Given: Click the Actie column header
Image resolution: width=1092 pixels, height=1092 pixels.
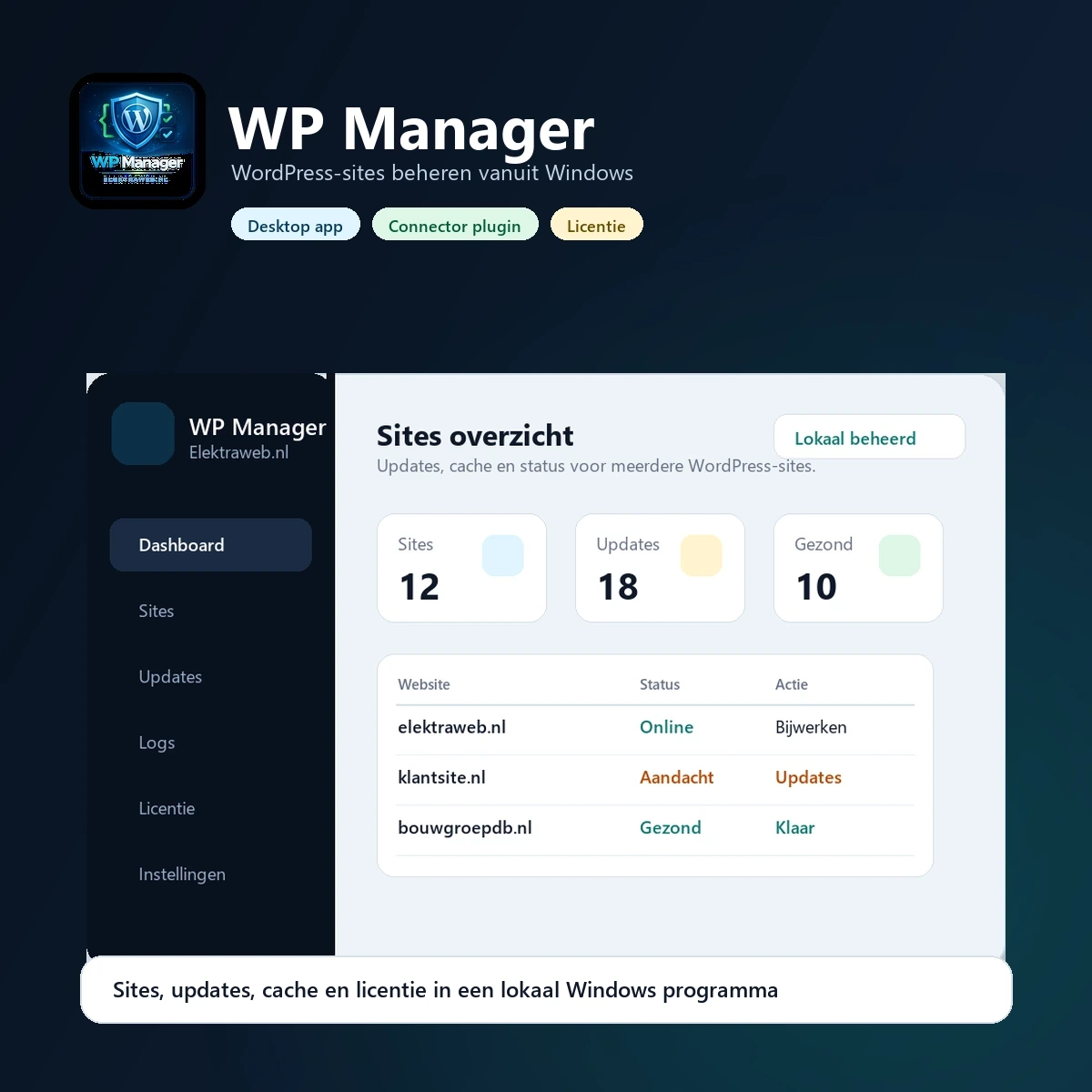Looking at the screenshot, I should coord(792,684).
